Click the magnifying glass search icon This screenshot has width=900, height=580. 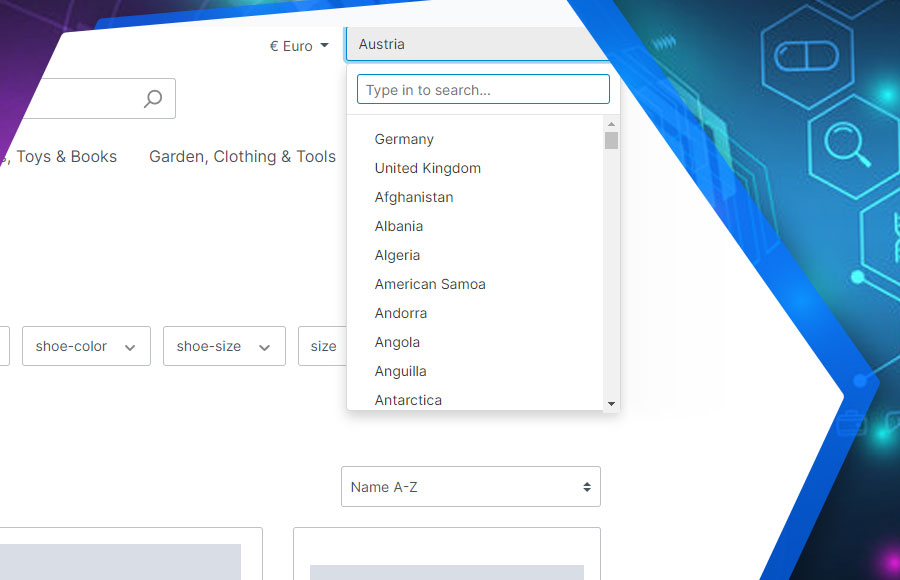point(153,98)
